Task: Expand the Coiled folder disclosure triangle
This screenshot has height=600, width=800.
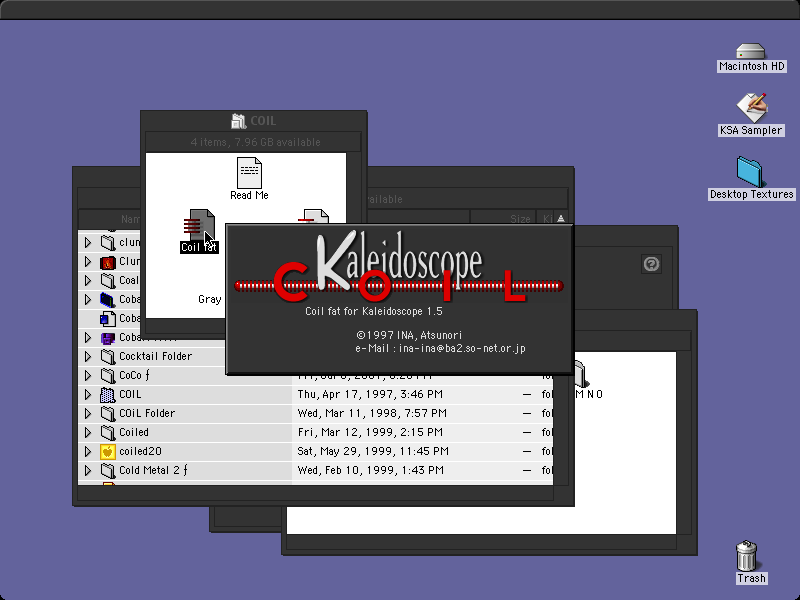Action: [88, 432]
